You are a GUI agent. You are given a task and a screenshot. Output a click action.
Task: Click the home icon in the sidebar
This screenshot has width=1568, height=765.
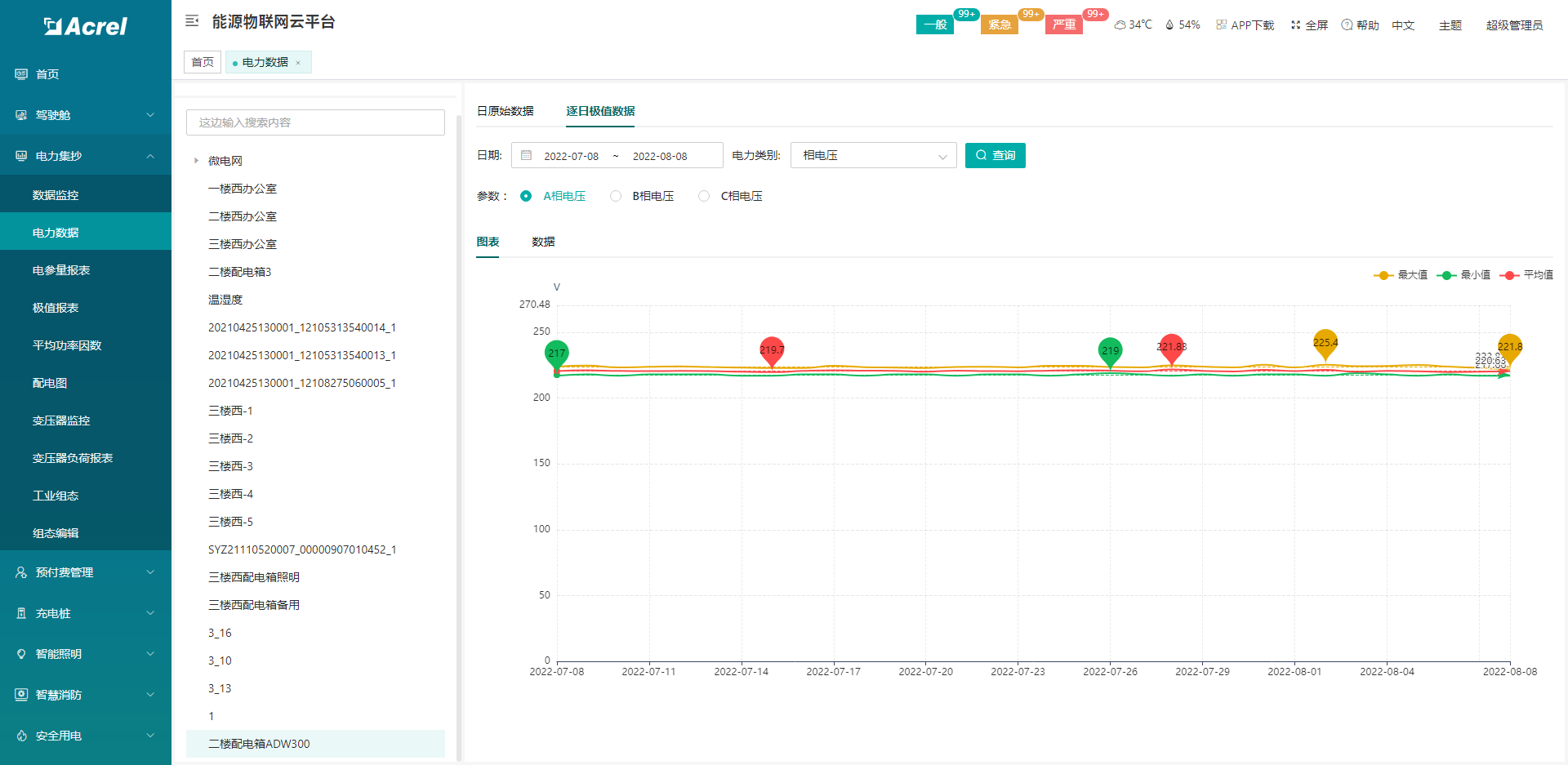(22, 74)
